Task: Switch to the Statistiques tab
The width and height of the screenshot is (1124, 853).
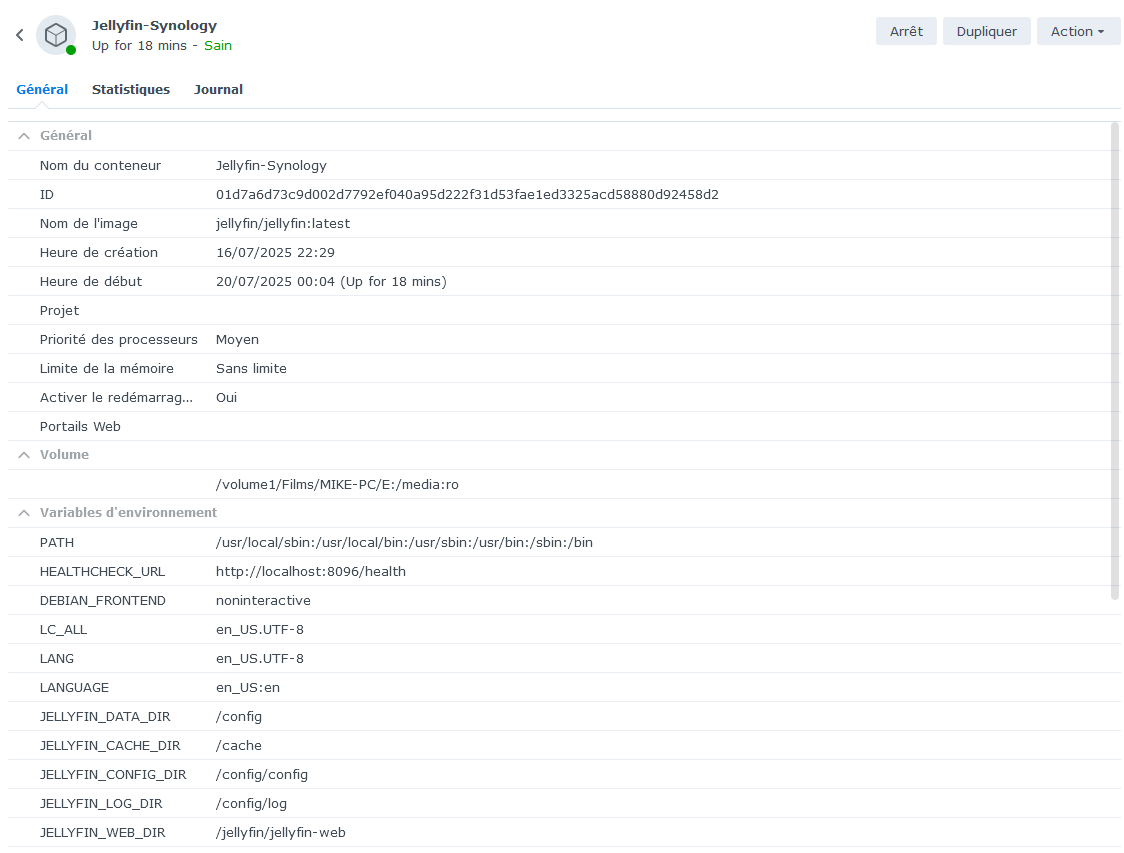Action: click(x=131, y=89)
